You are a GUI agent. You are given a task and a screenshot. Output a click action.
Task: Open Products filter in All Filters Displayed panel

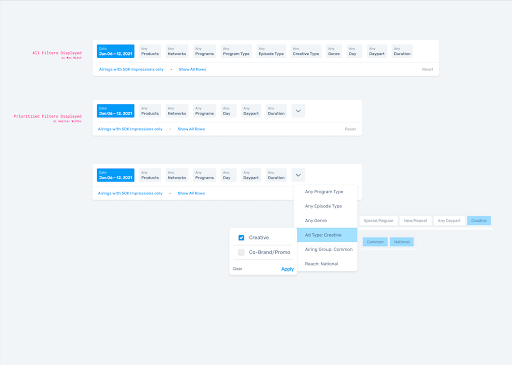coord(150,51)
